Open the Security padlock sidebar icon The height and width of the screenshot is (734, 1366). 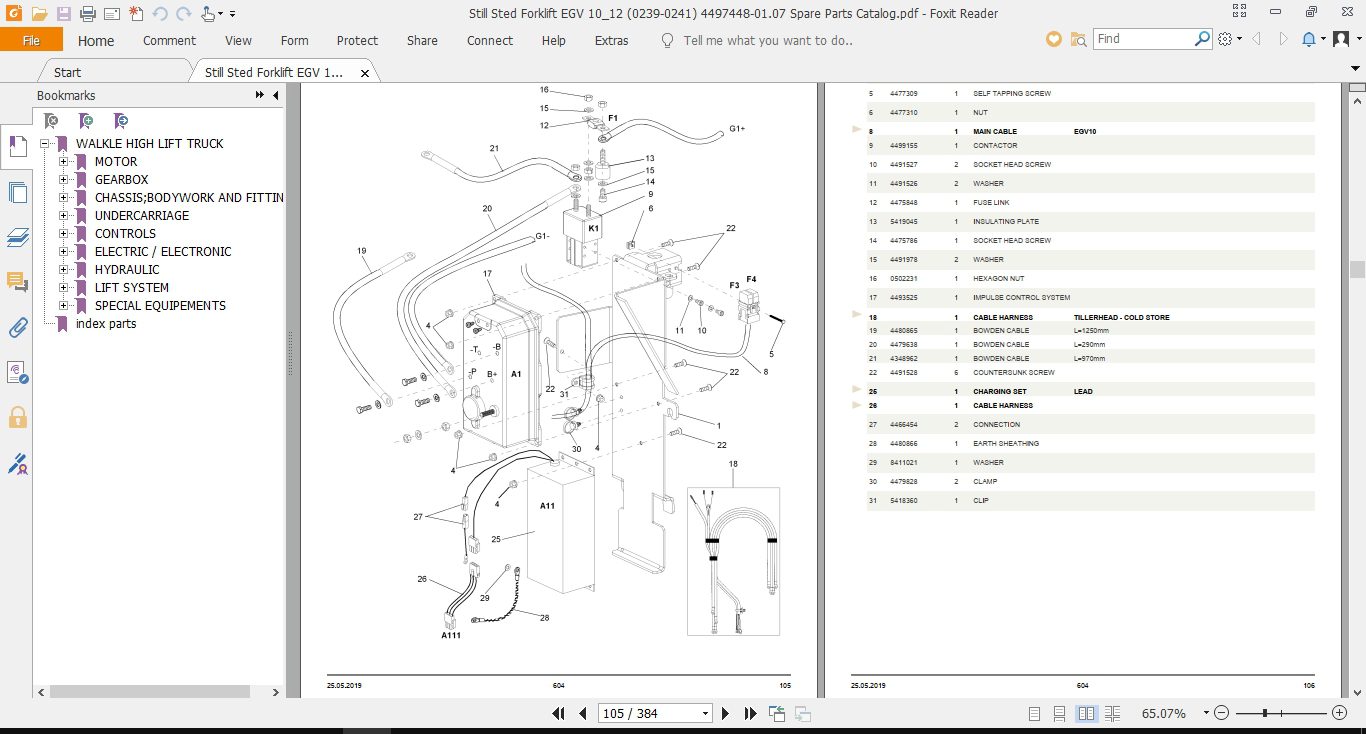point(17,417)
